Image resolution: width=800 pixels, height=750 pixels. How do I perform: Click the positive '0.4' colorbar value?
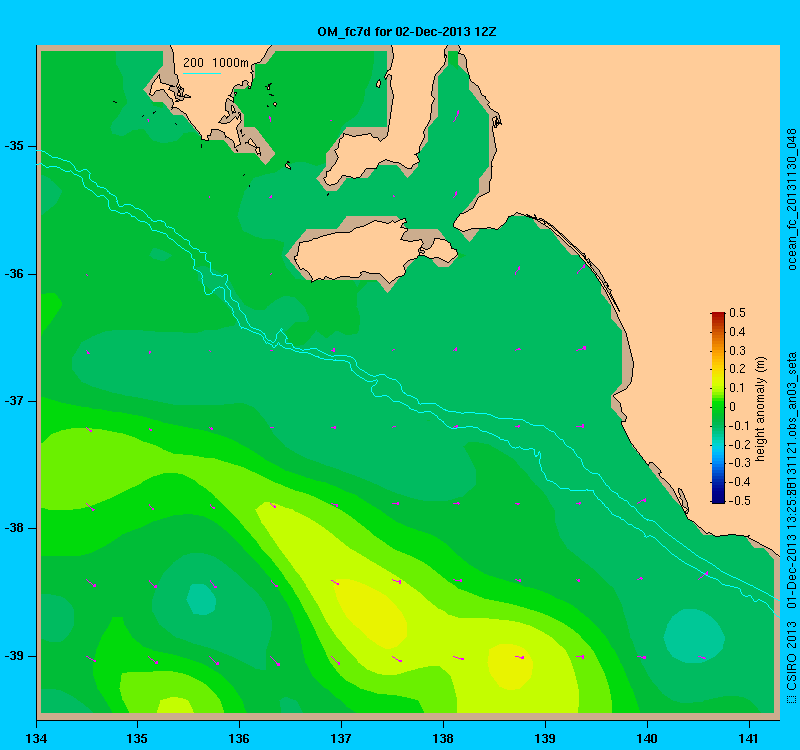tap(737, 332)
